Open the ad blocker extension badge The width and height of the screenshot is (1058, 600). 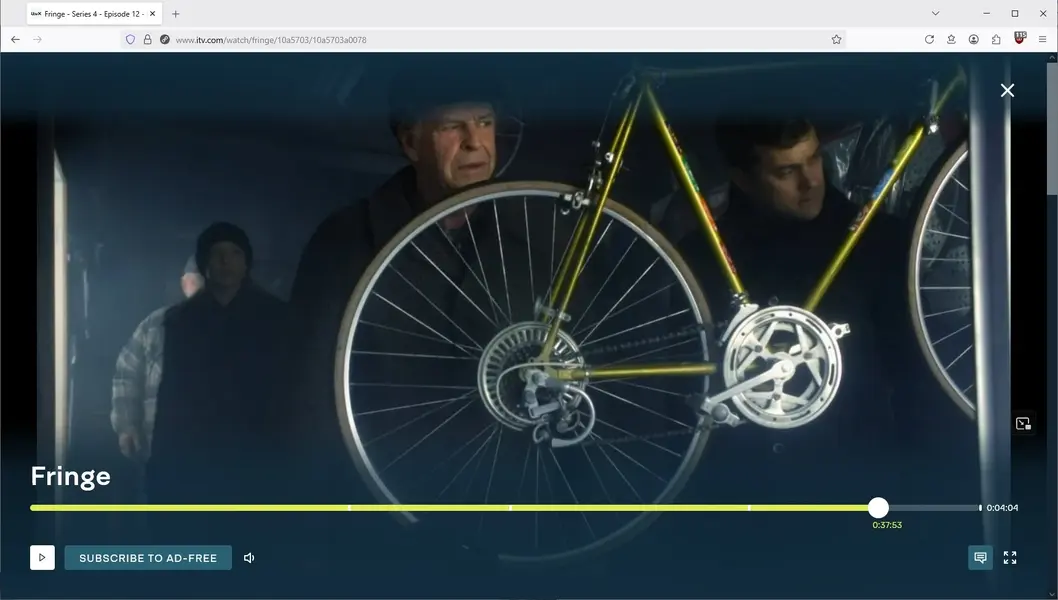1020,38
